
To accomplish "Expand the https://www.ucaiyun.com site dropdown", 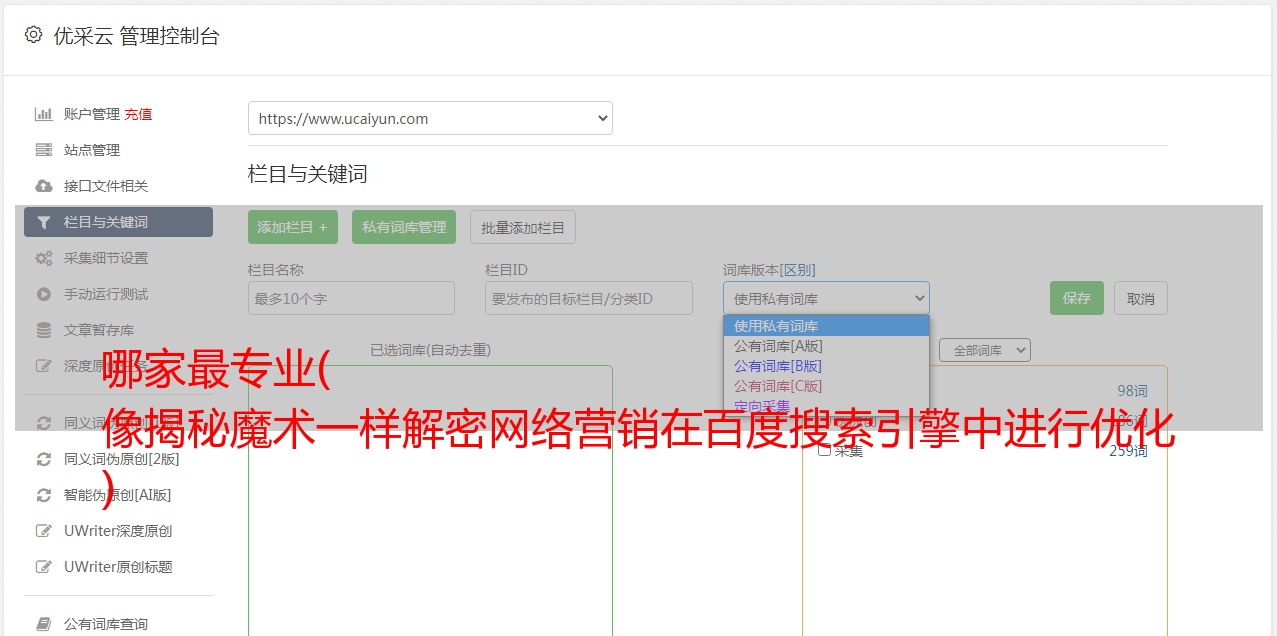I will tap(430, 118).
